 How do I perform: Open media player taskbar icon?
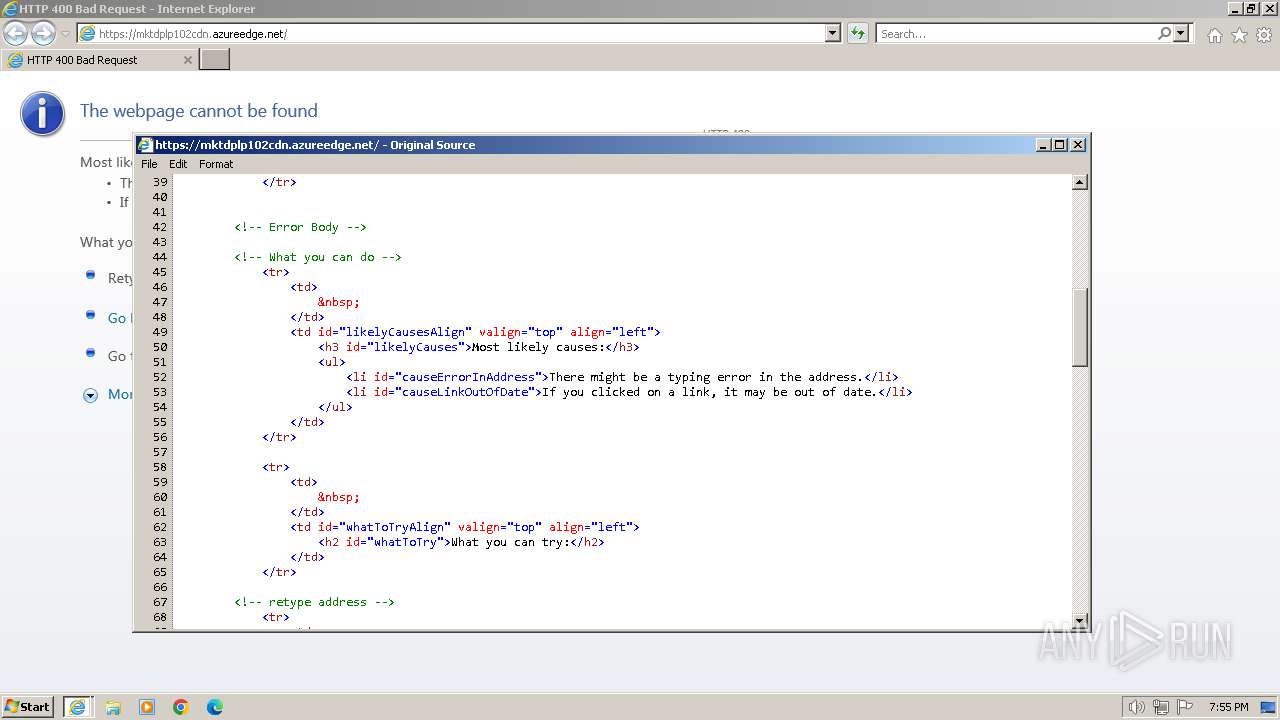(x=147, y=707)
